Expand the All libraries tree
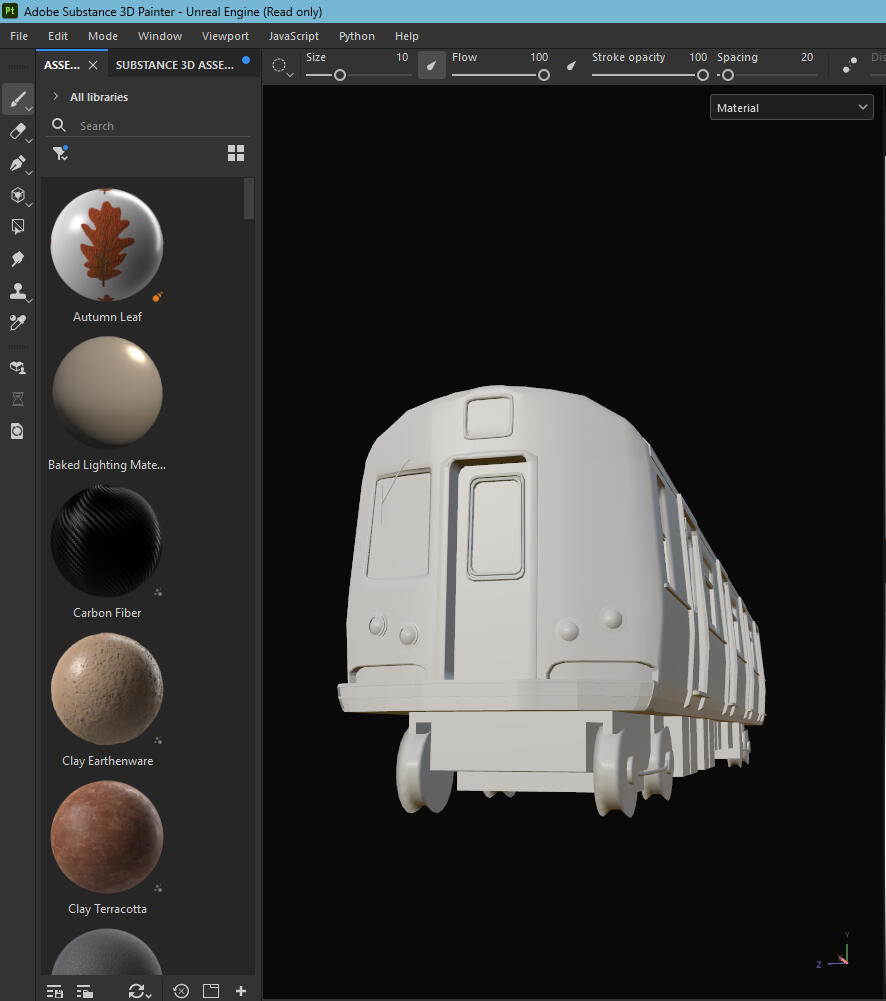This screenshot has height=1001, width=886. [56, 97]
